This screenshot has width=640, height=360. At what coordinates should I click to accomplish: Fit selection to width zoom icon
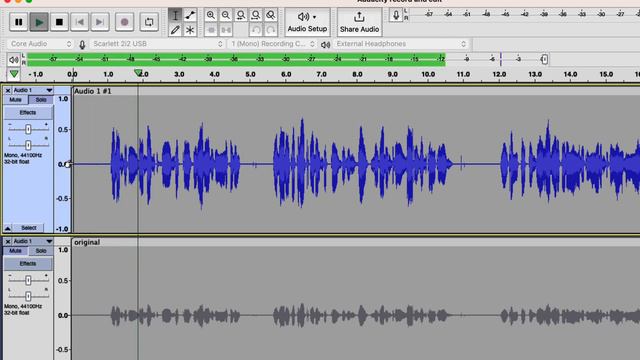(x=241, y=16)
